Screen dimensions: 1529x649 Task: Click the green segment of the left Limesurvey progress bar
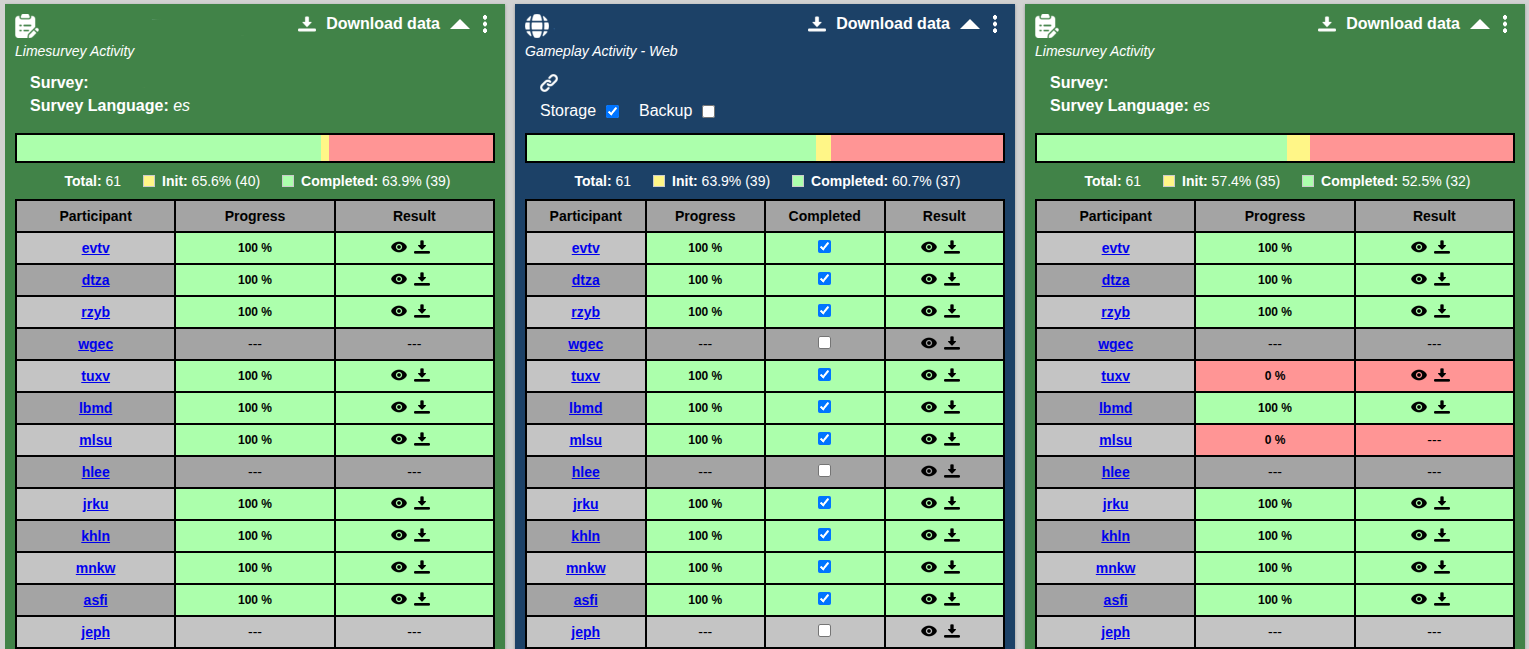point(169,148)
